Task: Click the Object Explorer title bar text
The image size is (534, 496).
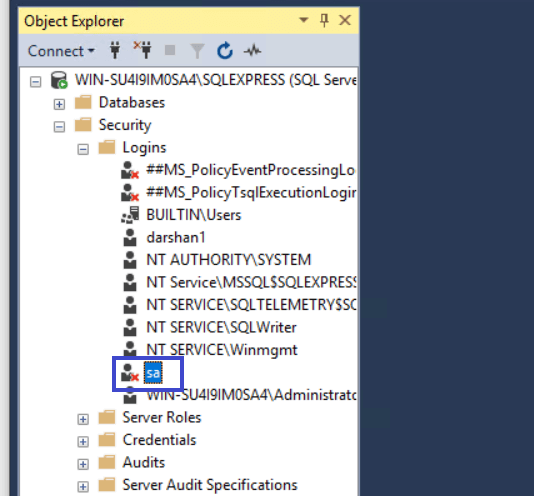Action: point(74,21)
